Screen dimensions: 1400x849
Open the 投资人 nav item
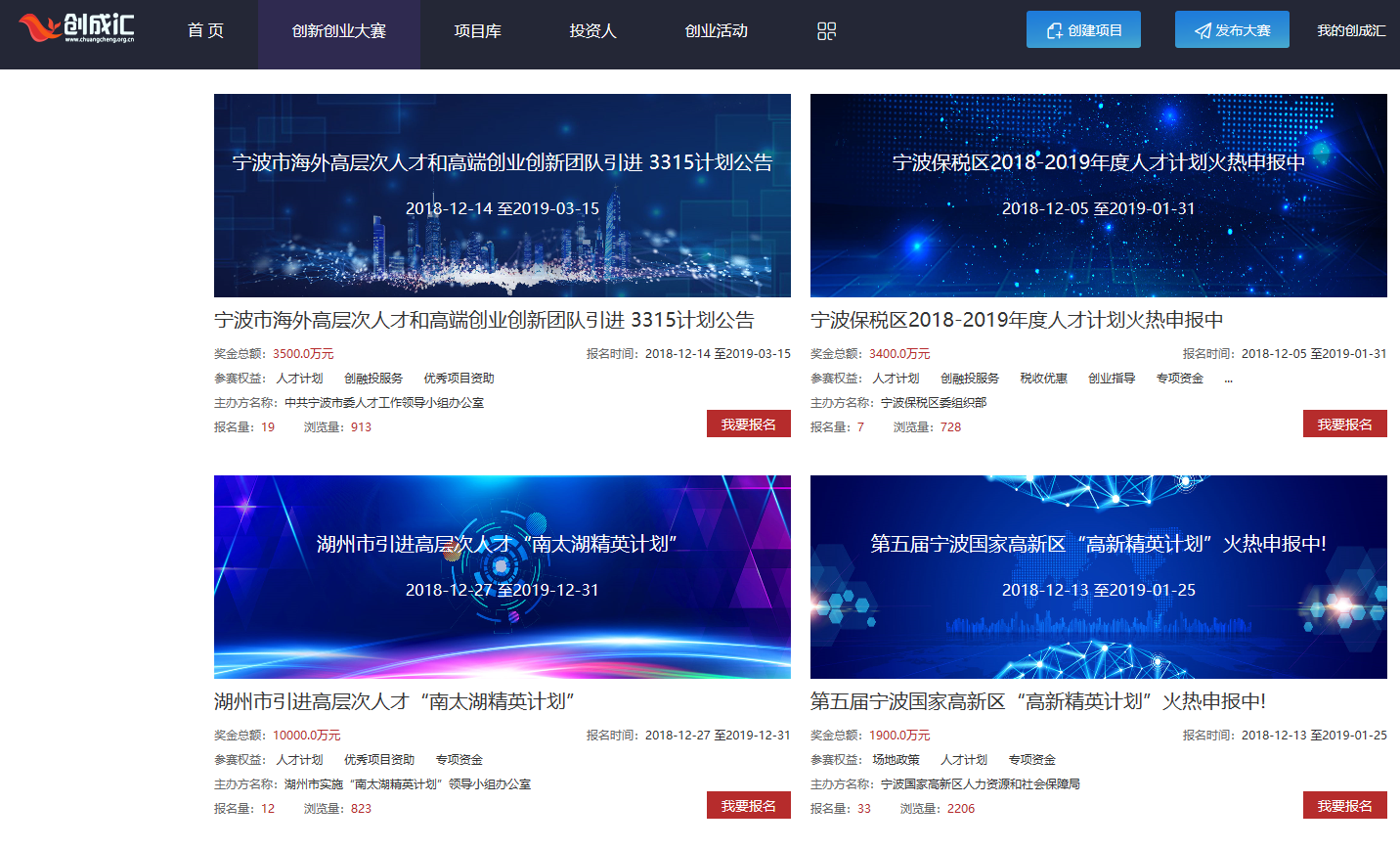[592, 31]
